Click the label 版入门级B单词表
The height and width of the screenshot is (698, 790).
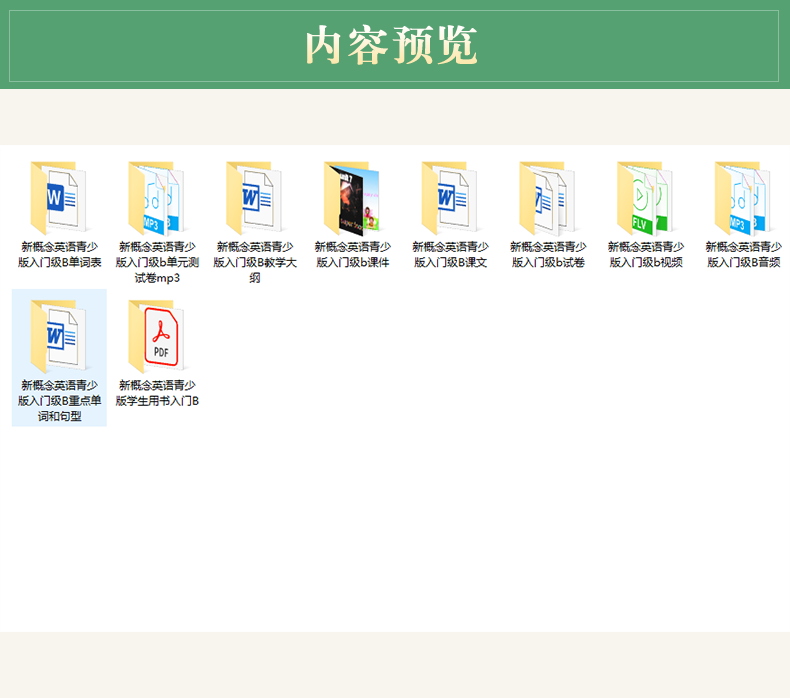59,263
